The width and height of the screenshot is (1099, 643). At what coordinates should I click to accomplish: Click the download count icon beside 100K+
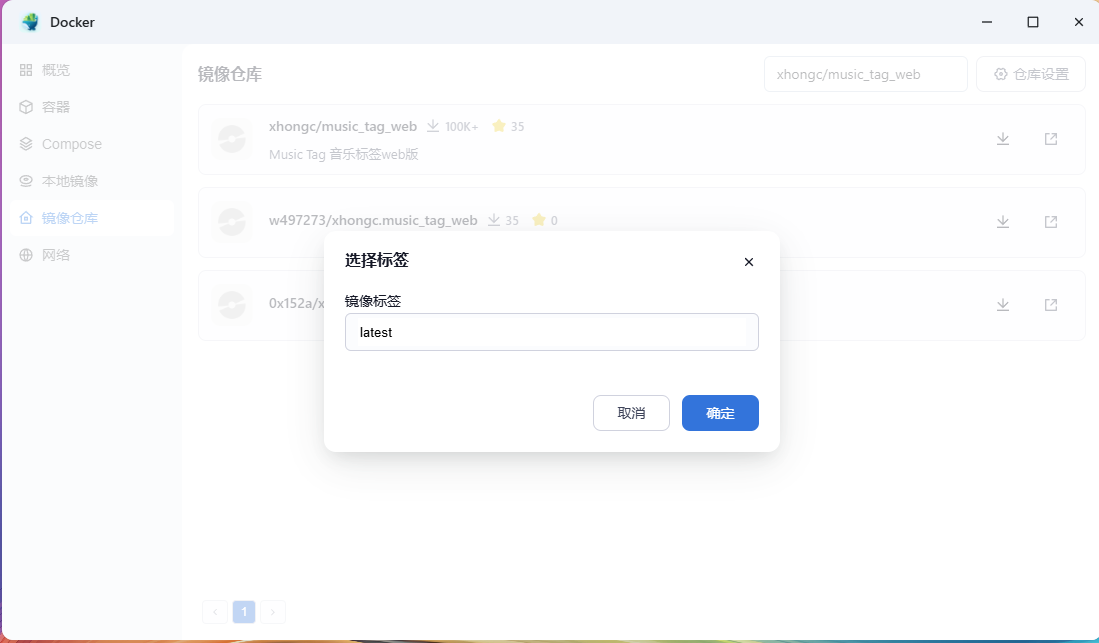433,126
